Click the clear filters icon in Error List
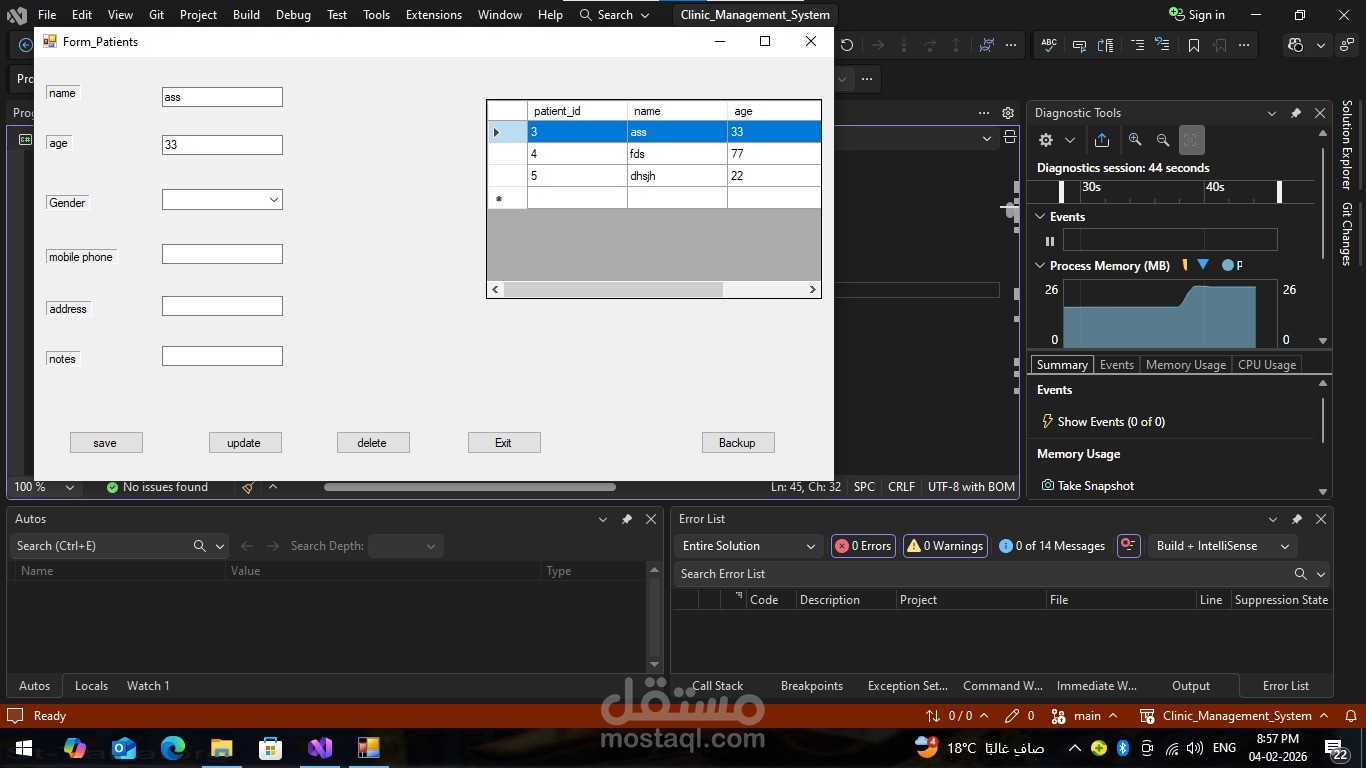This screenshot has height=768, width=1366. 1129,546
